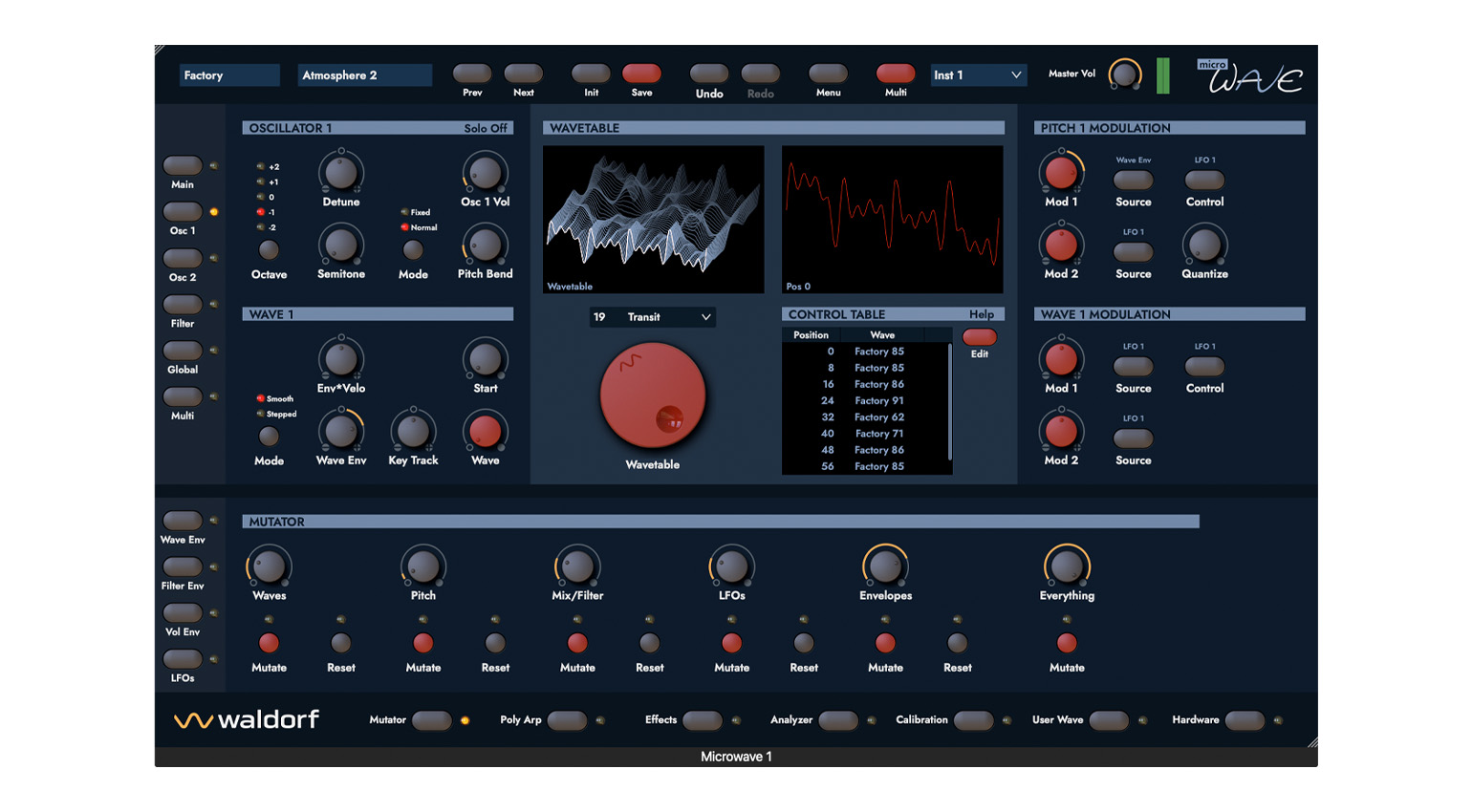Click the Prev patch button
Image resolution: width=1472 pixels, height=812 pixels.
click(472, 74)
